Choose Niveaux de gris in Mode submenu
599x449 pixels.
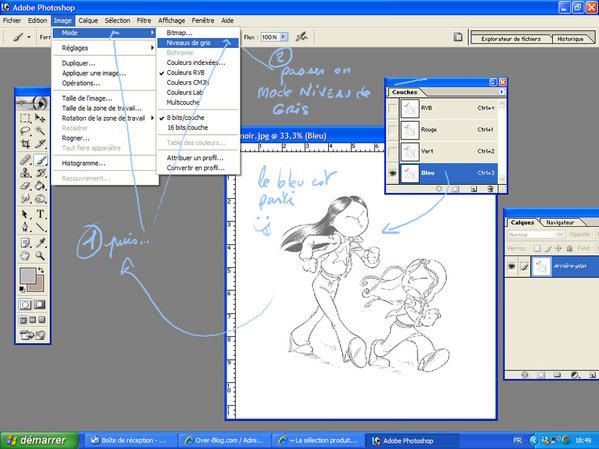click(198, 43)
